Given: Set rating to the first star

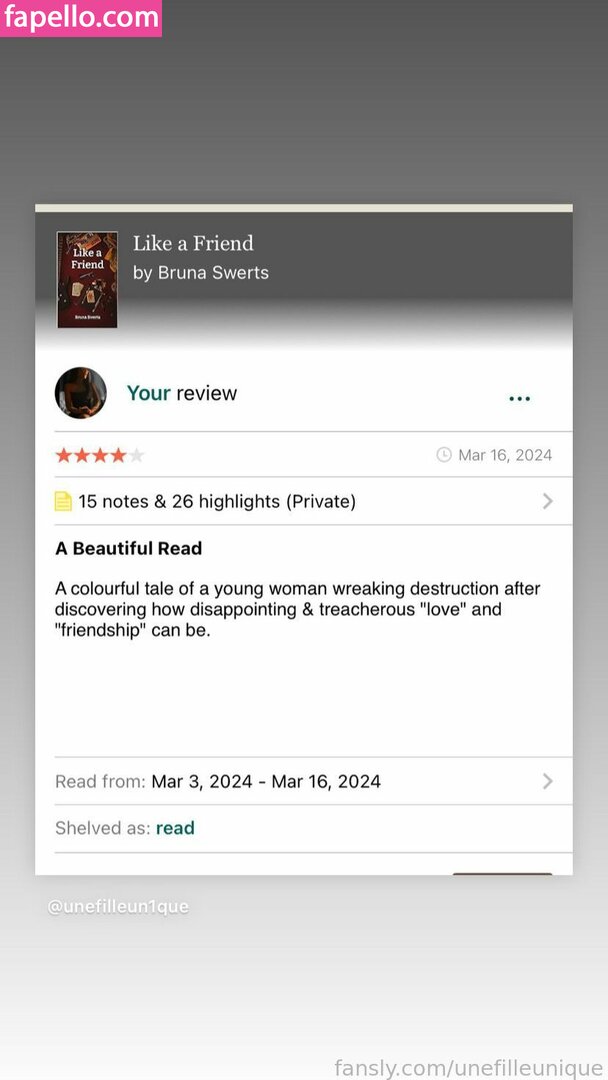Looking at the screenshot, I should click(x=63, y=455).
